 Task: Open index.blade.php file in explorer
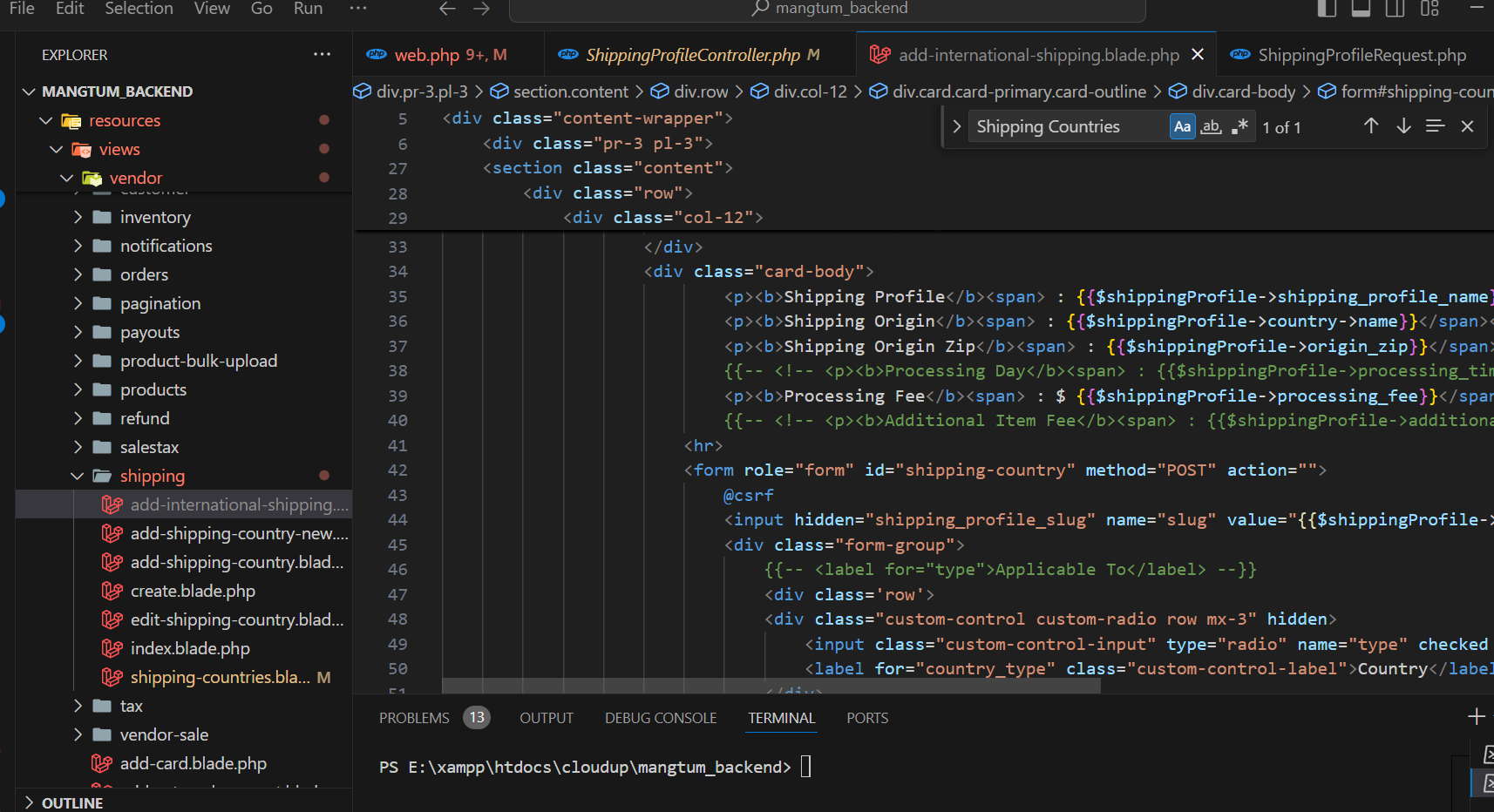click(x=190, y=648)
